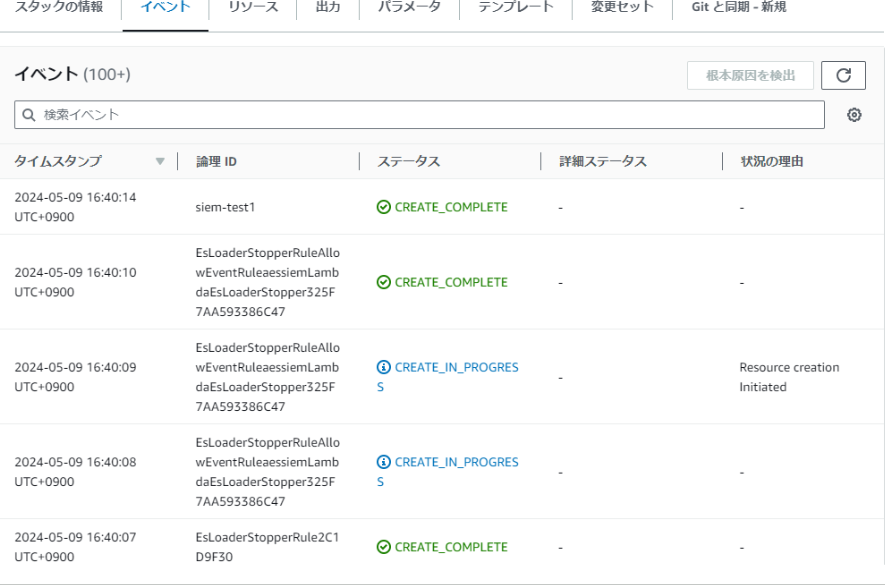Click timestamp 2024-05-09 16:40:14

pos(75,207)
